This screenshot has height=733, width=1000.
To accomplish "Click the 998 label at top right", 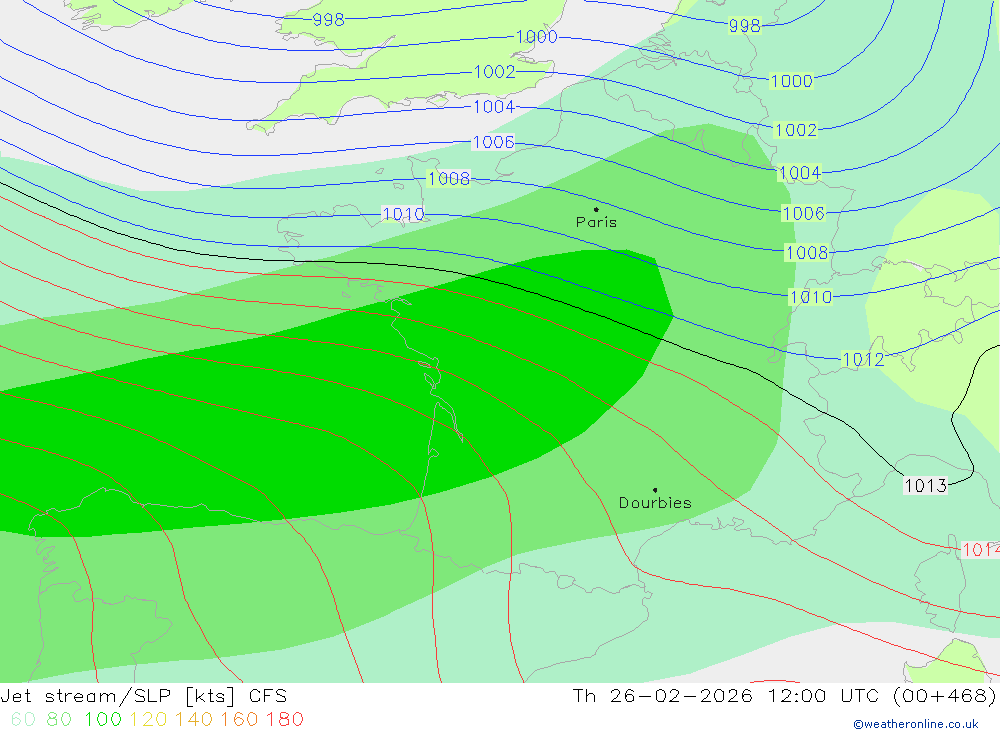I will 745,26.
